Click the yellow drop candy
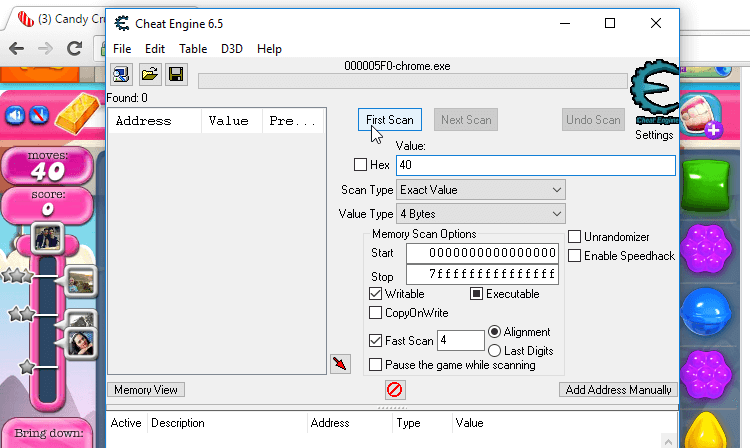This screenshot has height=448, width=750. [x=706, y=430]
